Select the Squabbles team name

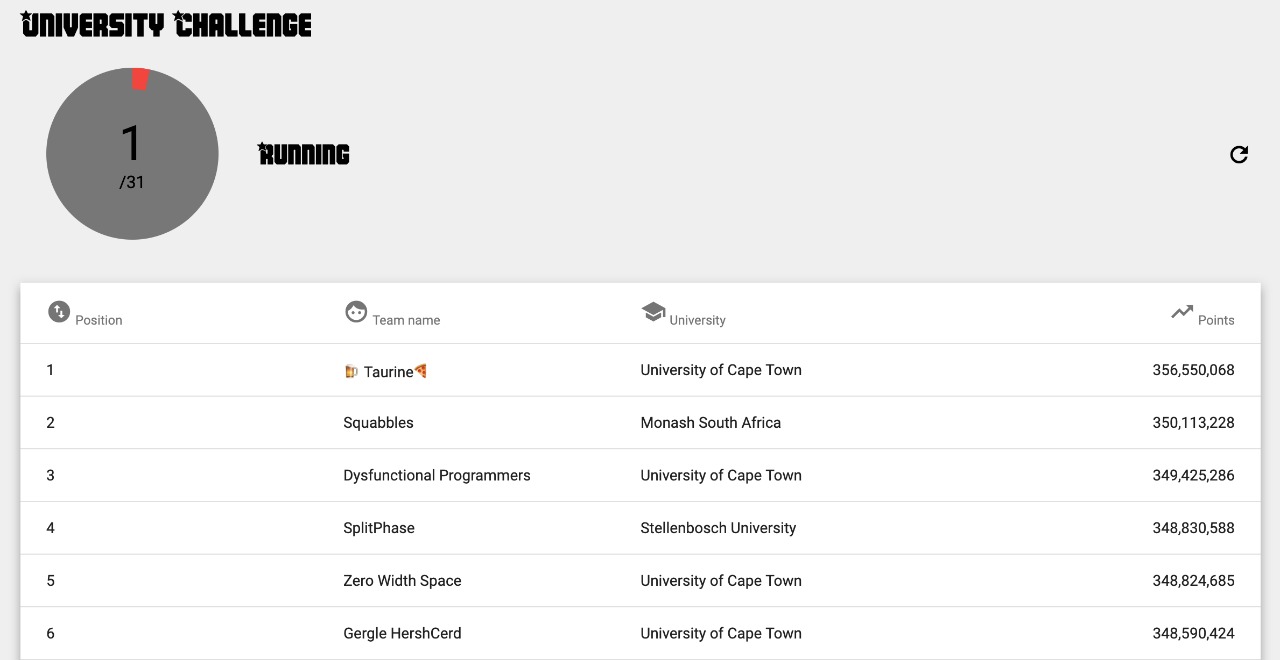point(378,423)
